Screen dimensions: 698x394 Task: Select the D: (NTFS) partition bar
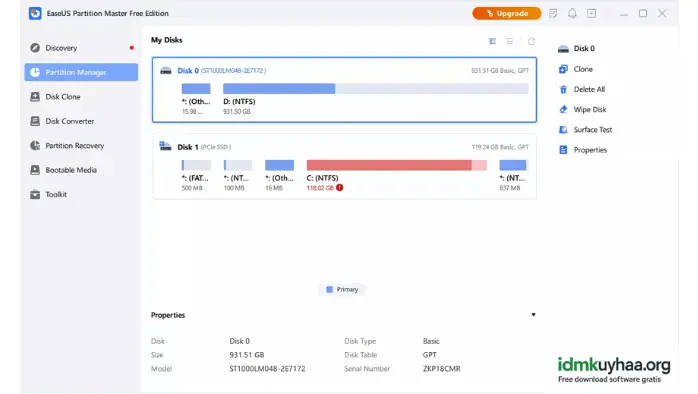[x=376, y=89]
